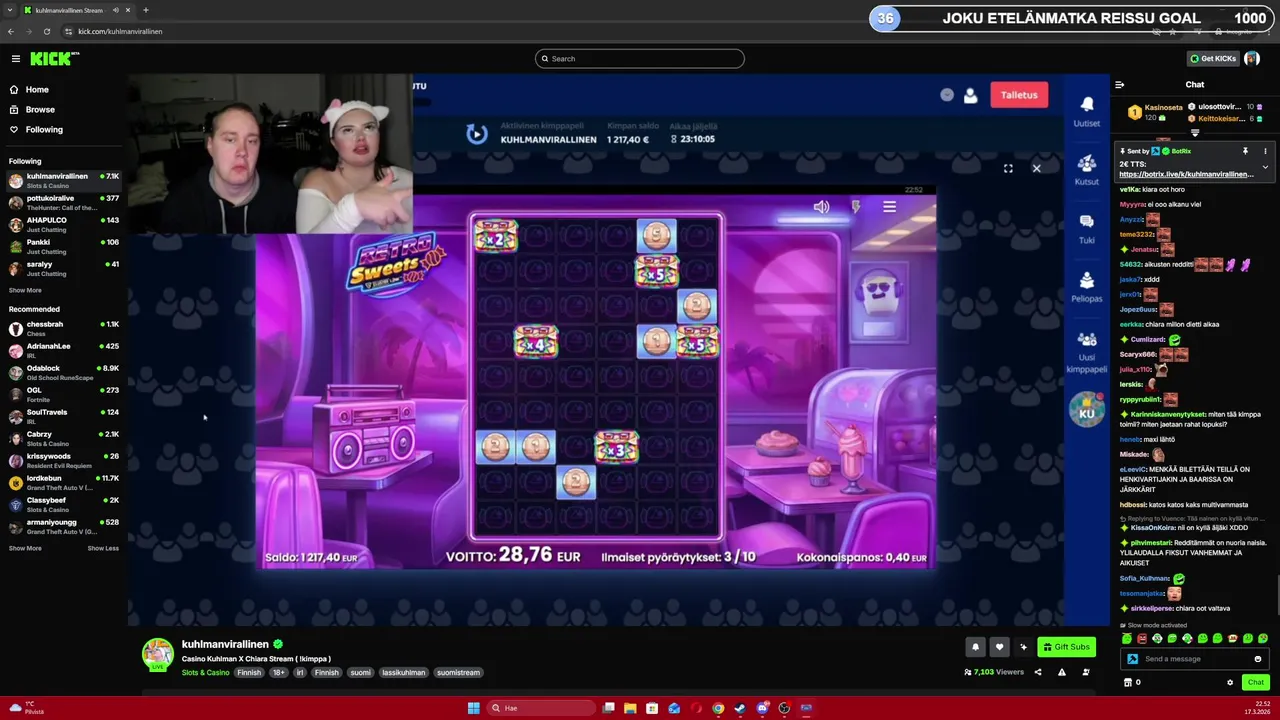Click the taskbar clock
The image size is (1280, 720).
(x=1256, y=708)
